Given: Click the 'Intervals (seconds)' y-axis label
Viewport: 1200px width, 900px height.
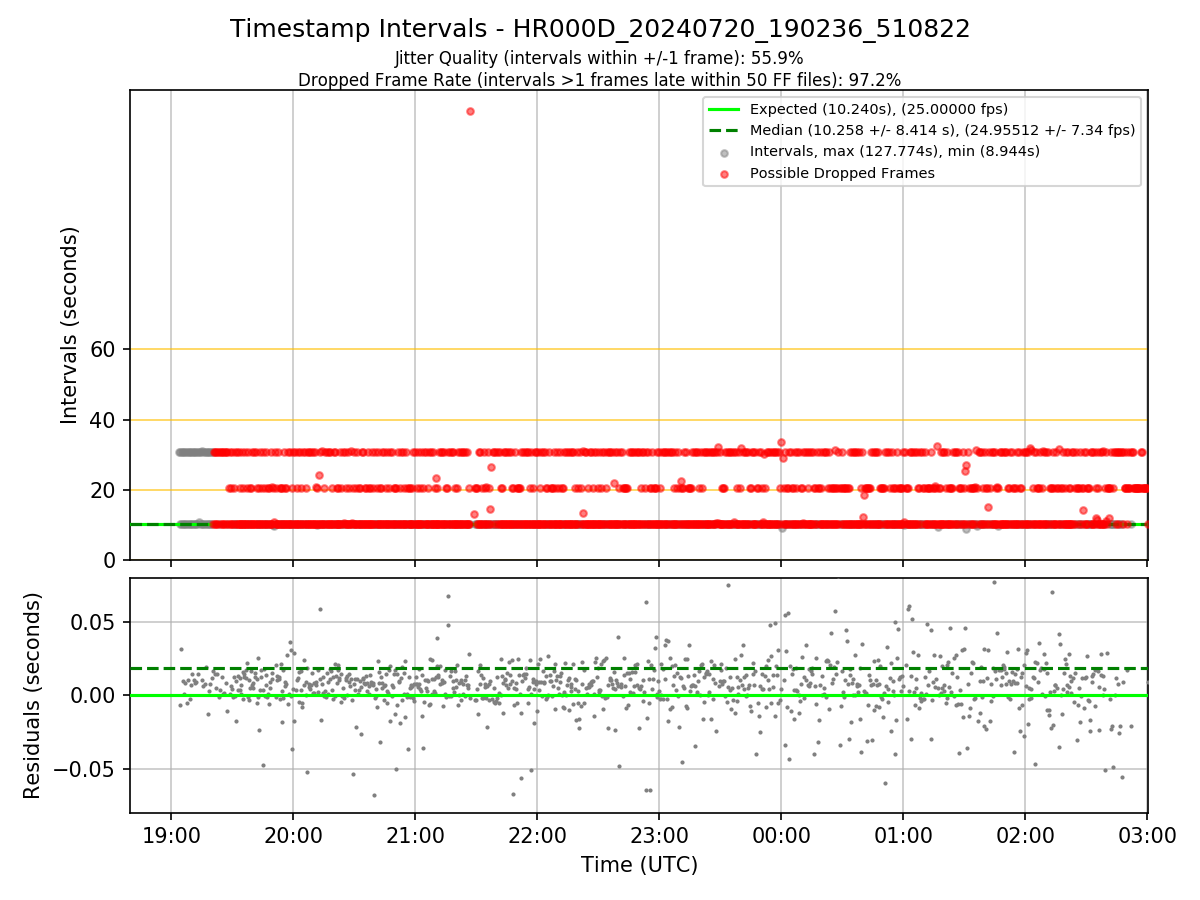Looking at the screenshot, I should (x=70, y=325).
